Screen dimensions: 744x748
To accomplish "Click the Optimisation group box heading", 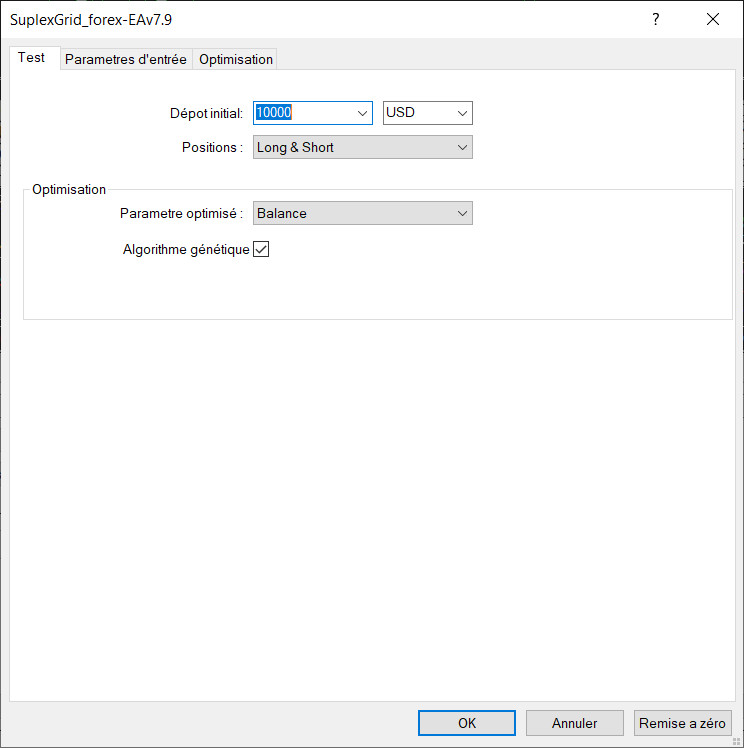I will 69,189.
